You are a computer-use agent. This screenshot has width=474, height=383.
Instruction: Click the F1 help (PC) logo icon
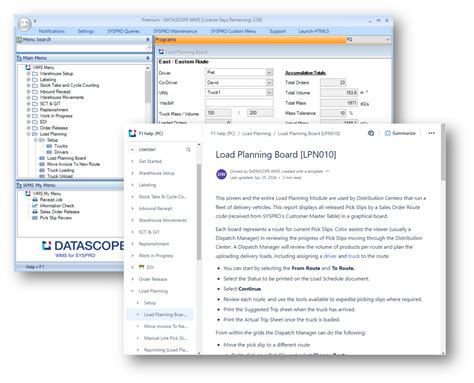click(x=132, y=133)
